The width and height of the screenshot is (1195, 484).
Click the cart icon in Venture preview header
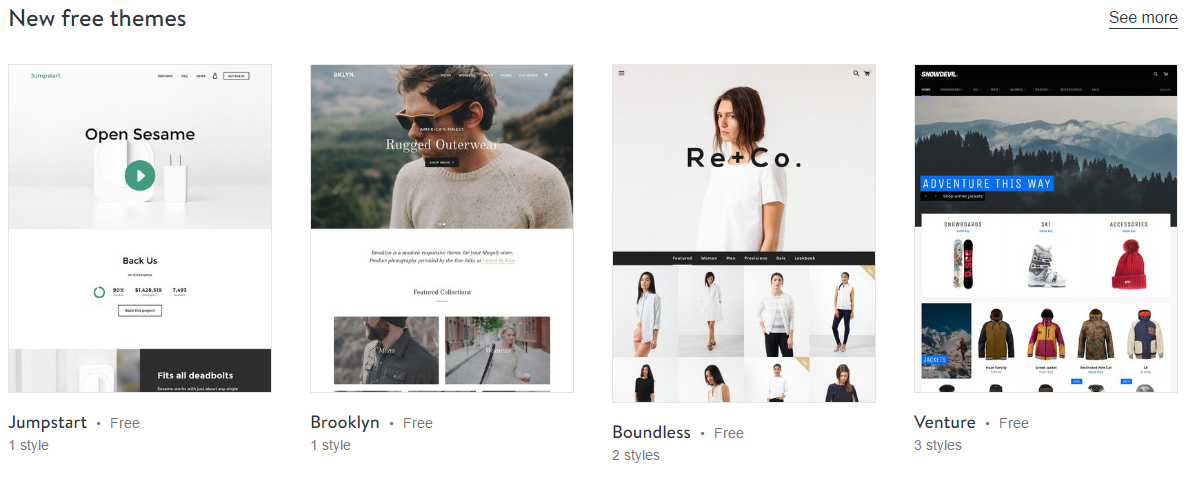[x=1166, y=74]
